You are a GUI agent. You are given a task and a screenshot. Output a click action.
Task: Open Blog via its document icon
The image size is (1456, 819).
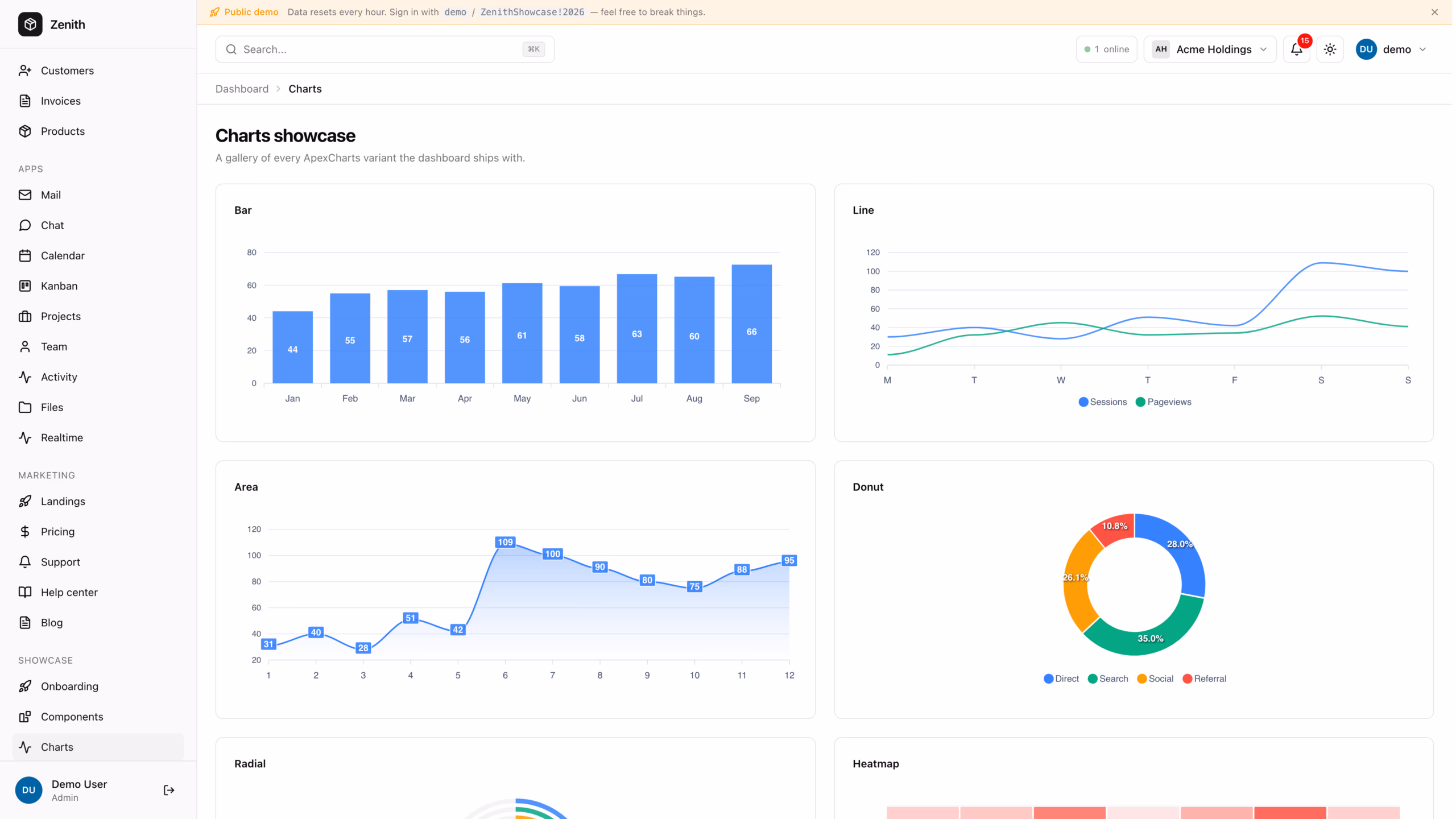point(25,623)
